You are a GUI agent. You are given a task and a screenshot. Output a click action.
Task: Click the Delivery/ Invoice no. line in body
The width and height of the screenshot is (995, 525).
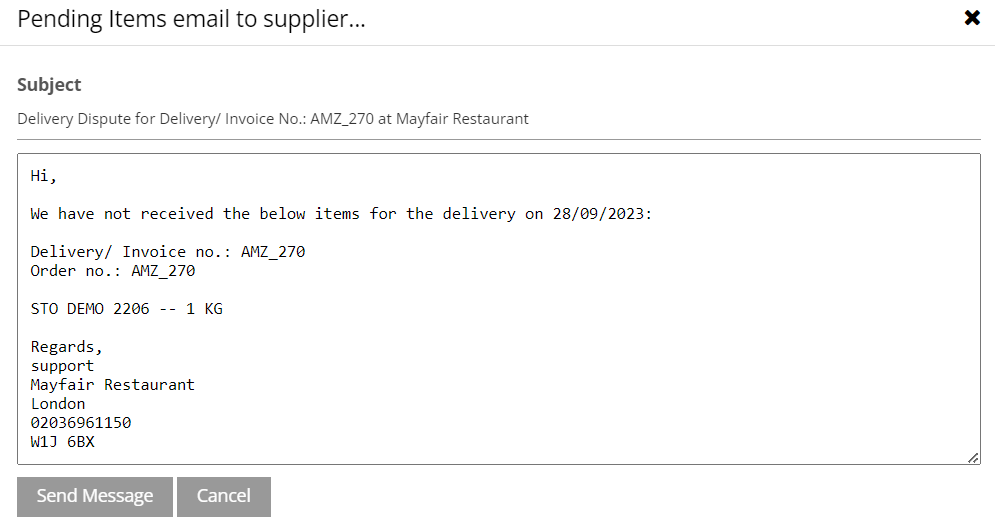pos(167,252)
